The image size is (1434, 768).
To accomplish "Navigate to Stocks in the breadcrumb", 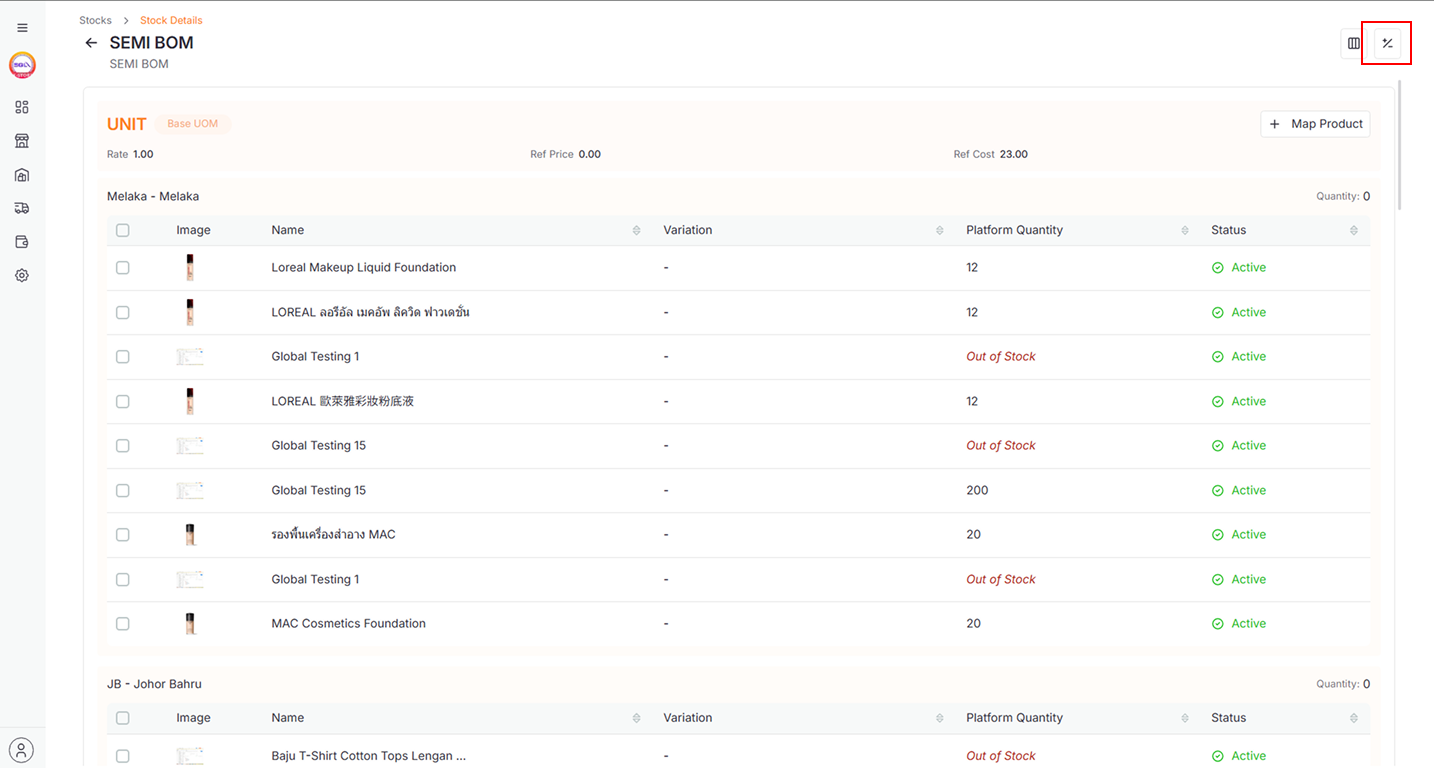I will tap(95, 20).
